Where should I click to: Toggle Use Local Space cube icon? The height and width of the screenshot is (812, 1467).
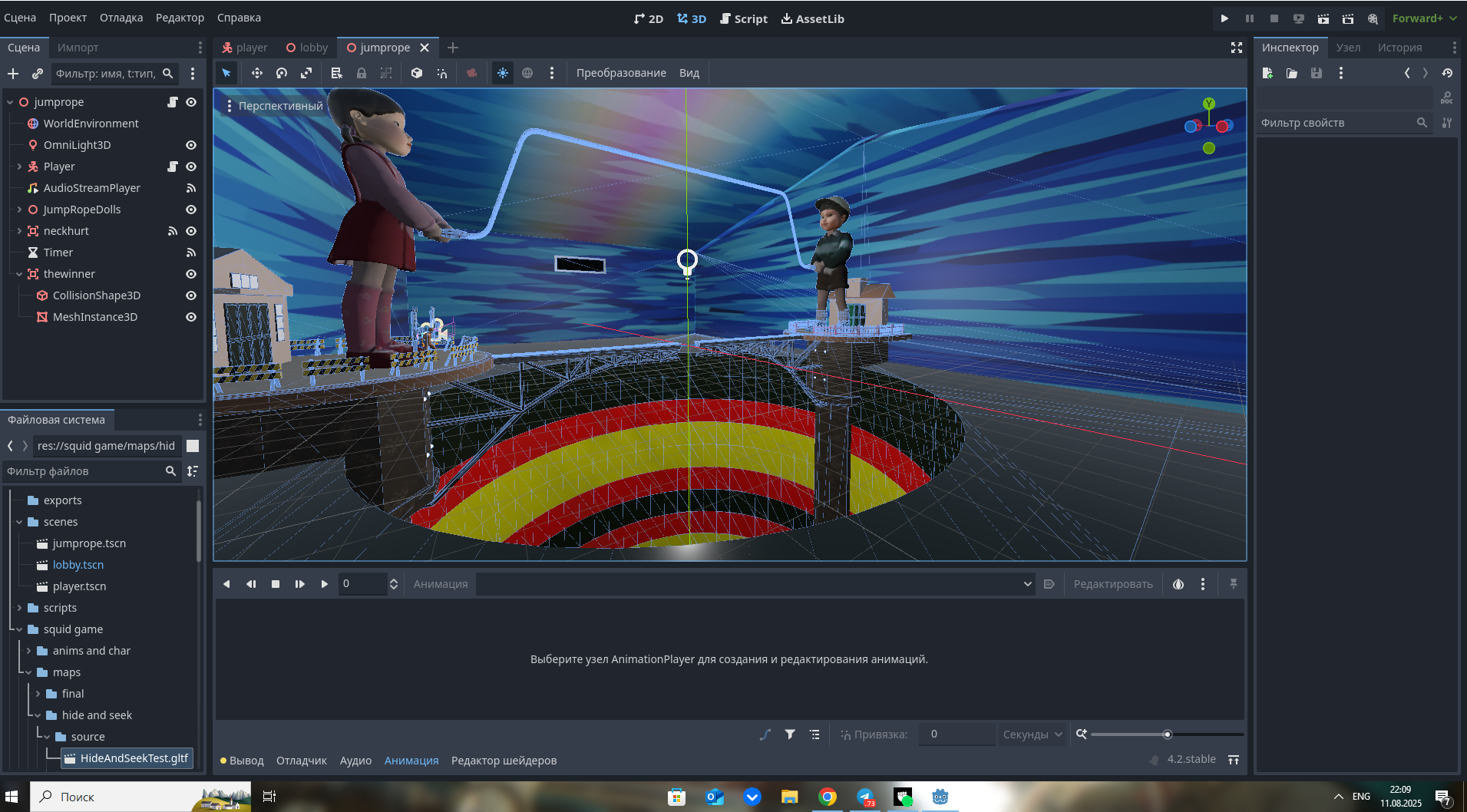[417, 73]
